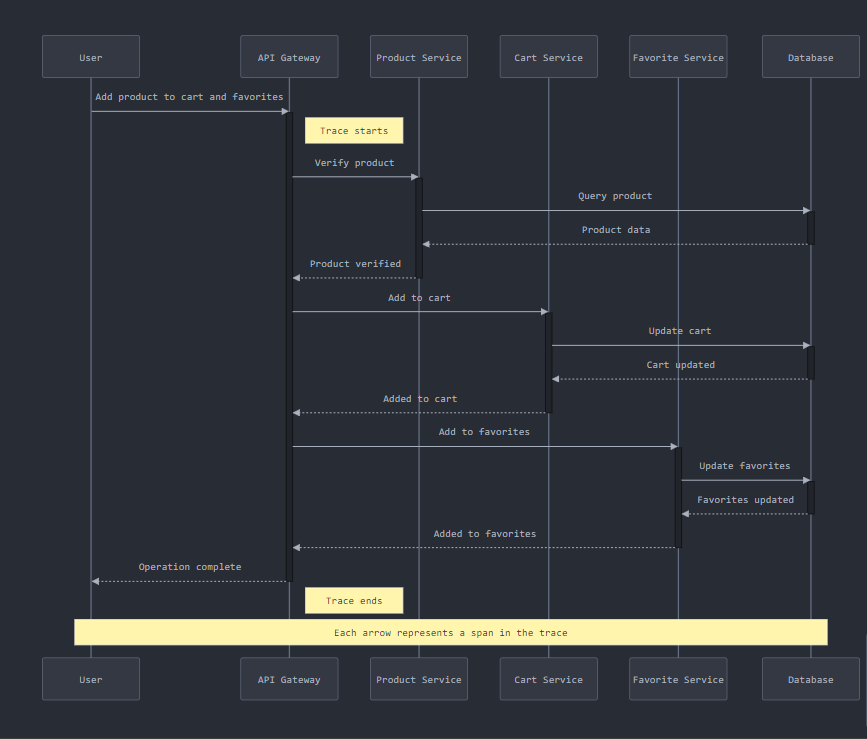867x739 pixels.
Task: Select the bottom Cart Service box
Action: 548,679
